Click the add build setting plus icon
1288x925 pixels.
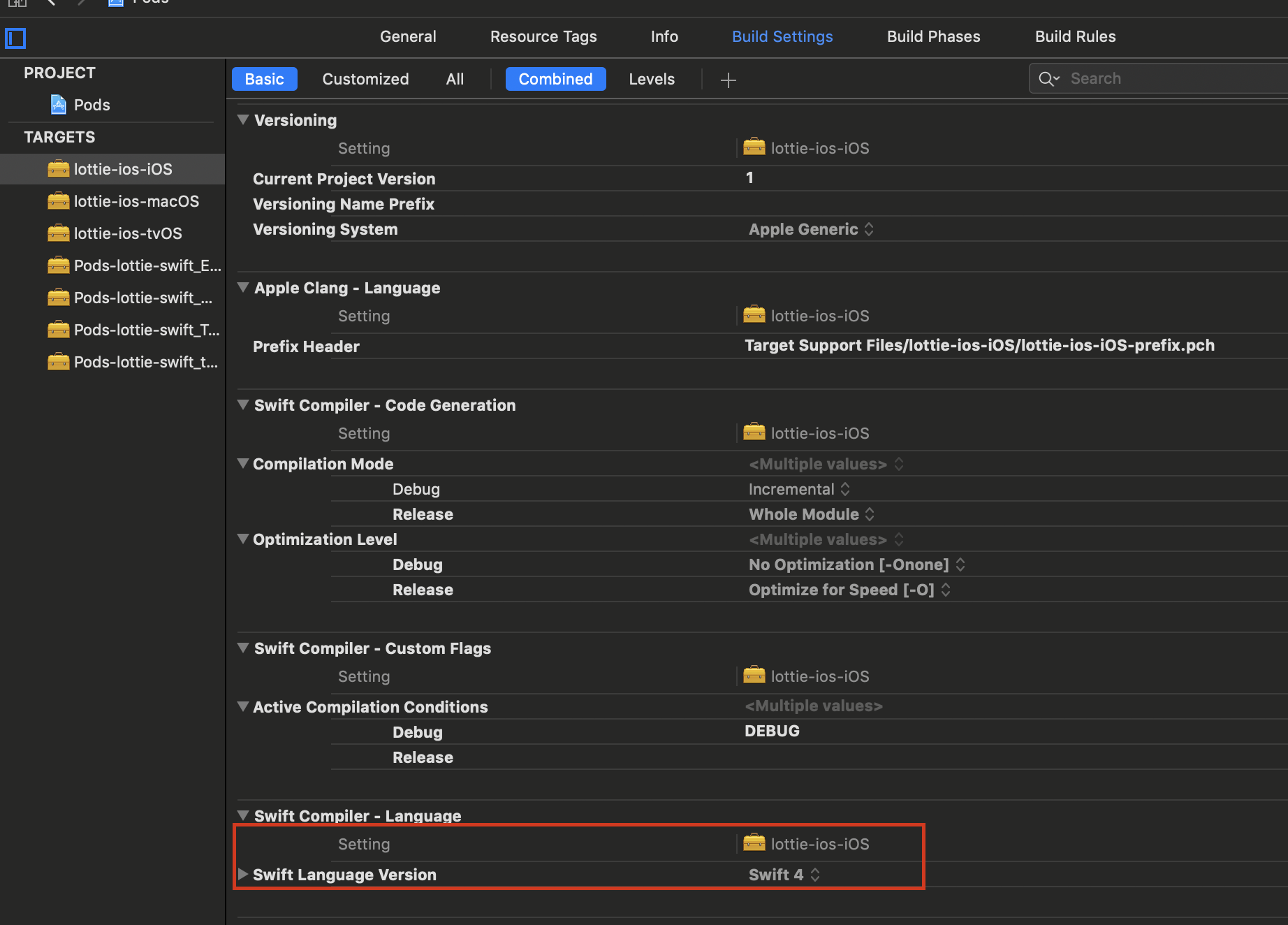[x=728, y=80]
